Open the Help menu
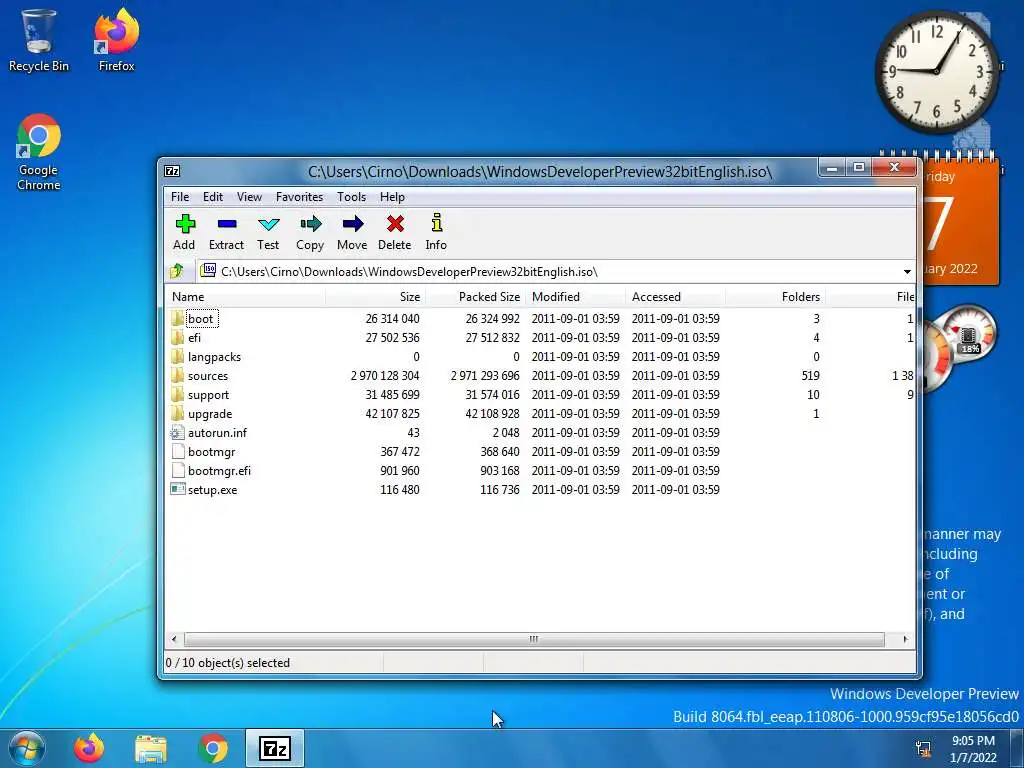 click(x=392, y=197)
